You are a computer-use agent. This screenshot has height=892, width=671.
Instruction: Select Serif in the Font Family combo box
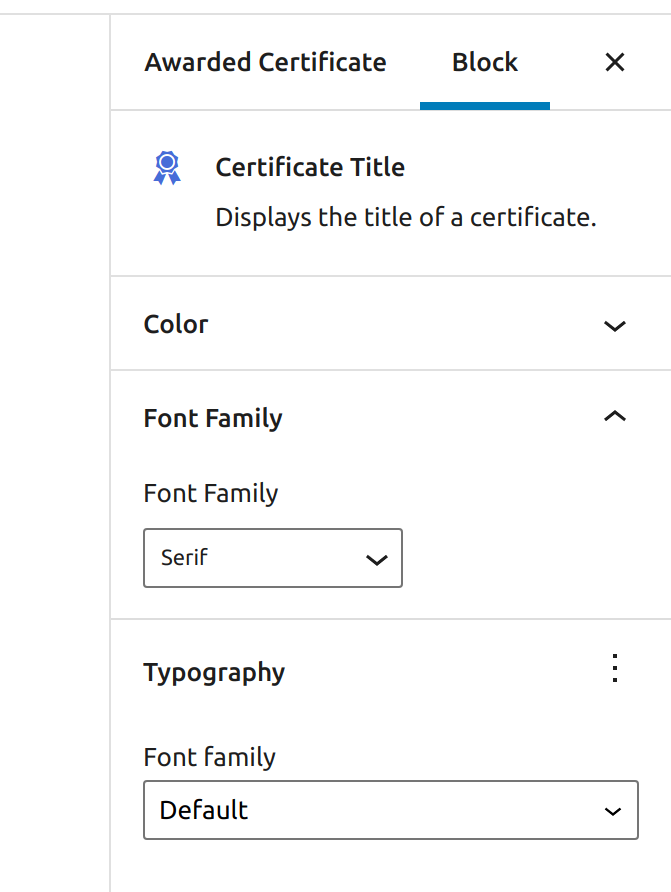pyautogui.click(x=272, y=558)
